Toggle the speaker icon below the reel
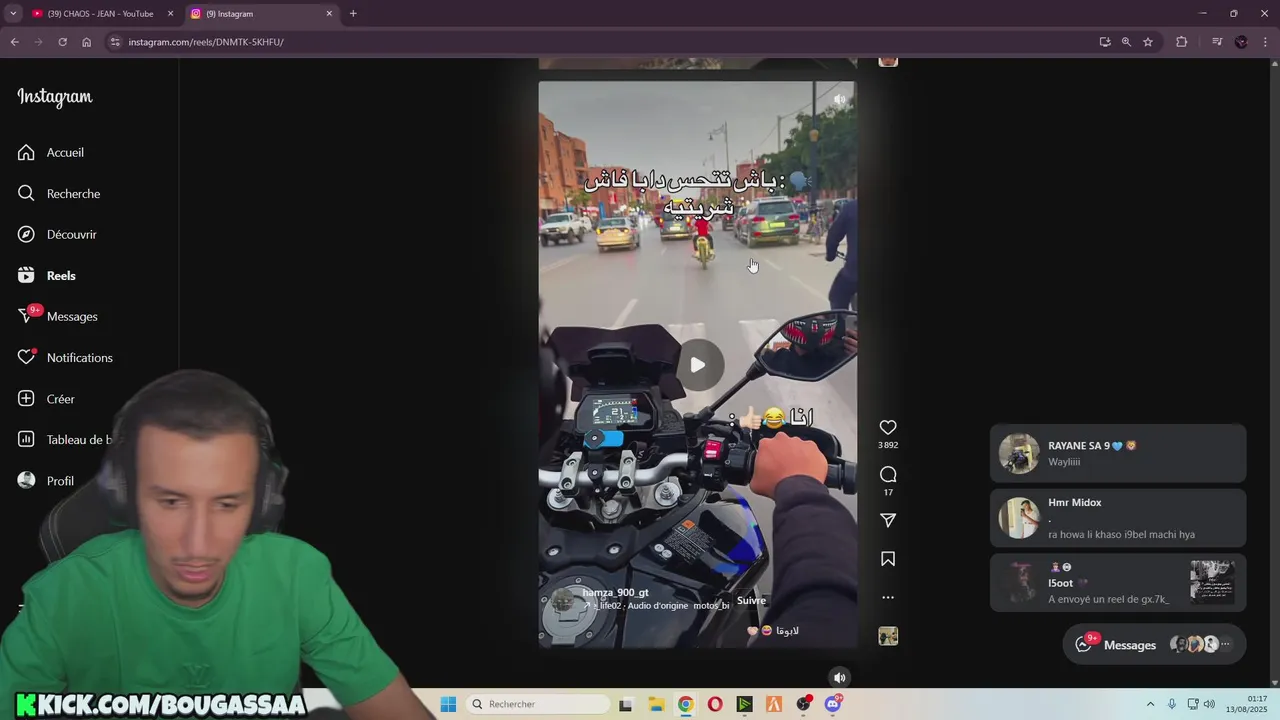Image resolution: width=1280 pixels, height=720 pixels. 840,677
